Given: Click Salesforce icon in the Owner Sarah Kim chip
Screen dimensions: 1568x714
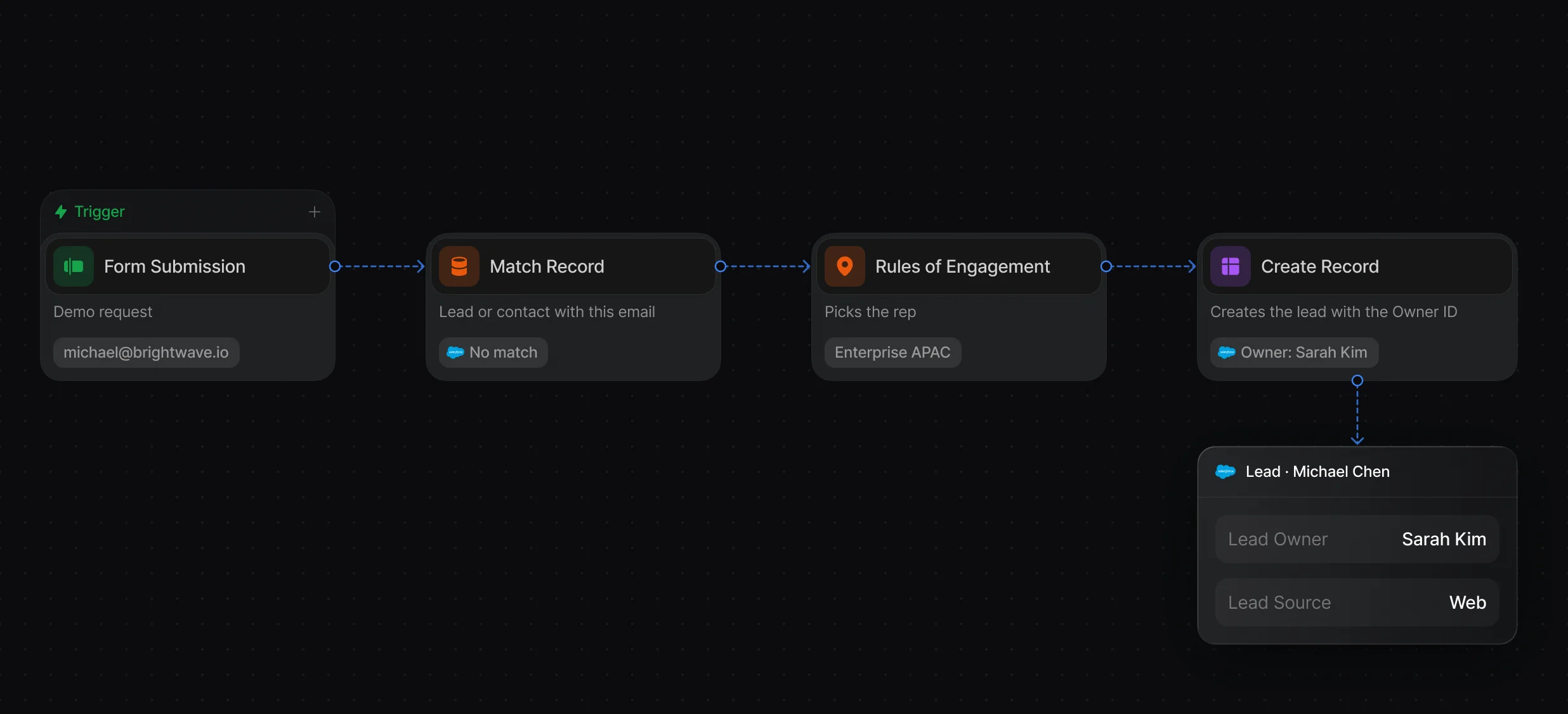Looking at the screenshot, I should click(1227, 353).
